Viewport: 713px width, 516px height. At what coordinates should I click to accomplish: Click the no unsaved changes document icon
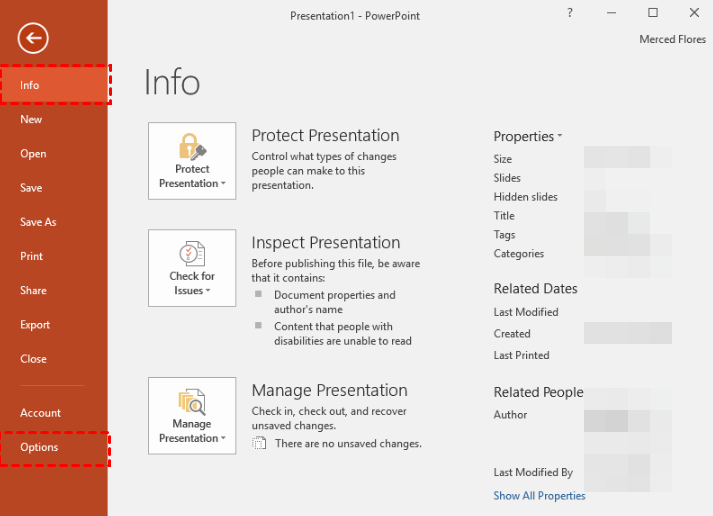tap(260, 443)
